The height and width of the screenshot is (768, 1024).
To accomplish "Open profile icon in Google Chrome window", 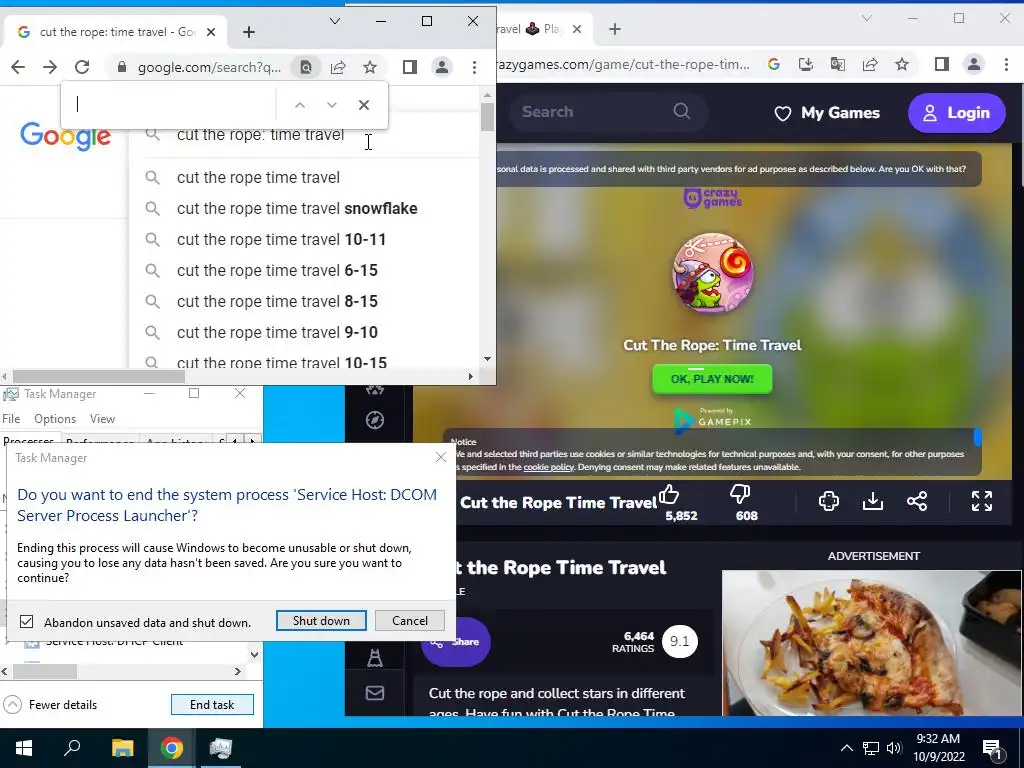I will [x=442, y=67].
